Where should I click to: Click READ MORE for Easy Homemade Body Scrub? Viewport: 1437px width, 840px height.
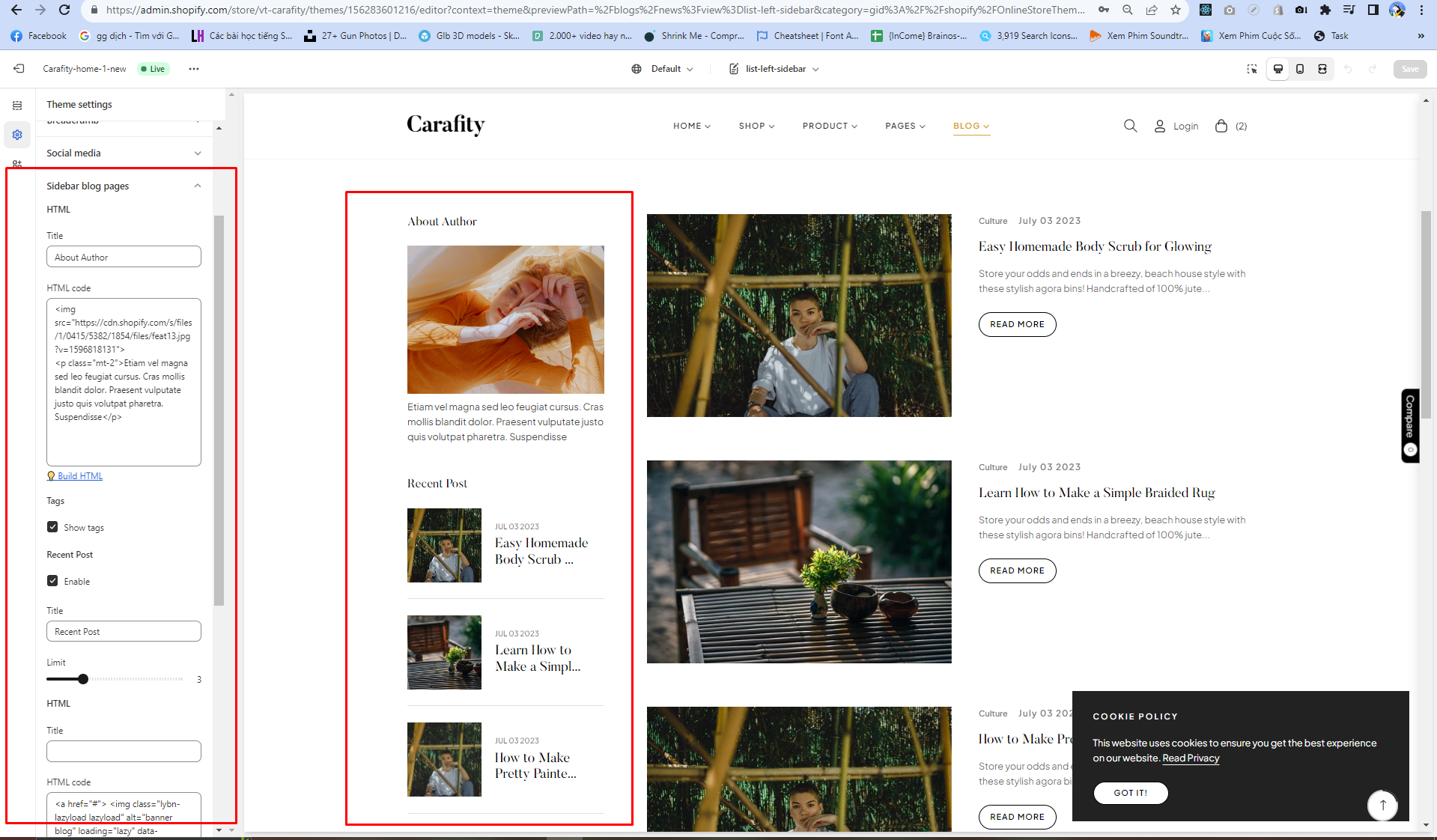coord(1017,324)
